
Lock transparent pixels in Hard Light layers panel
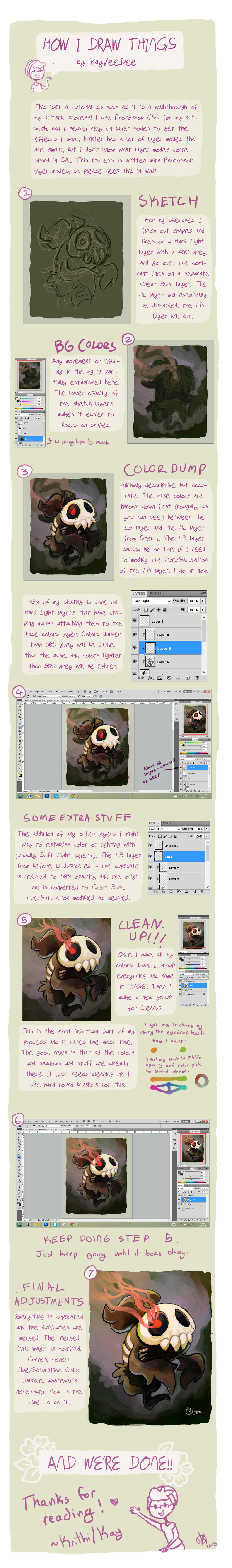coord(146,610)
